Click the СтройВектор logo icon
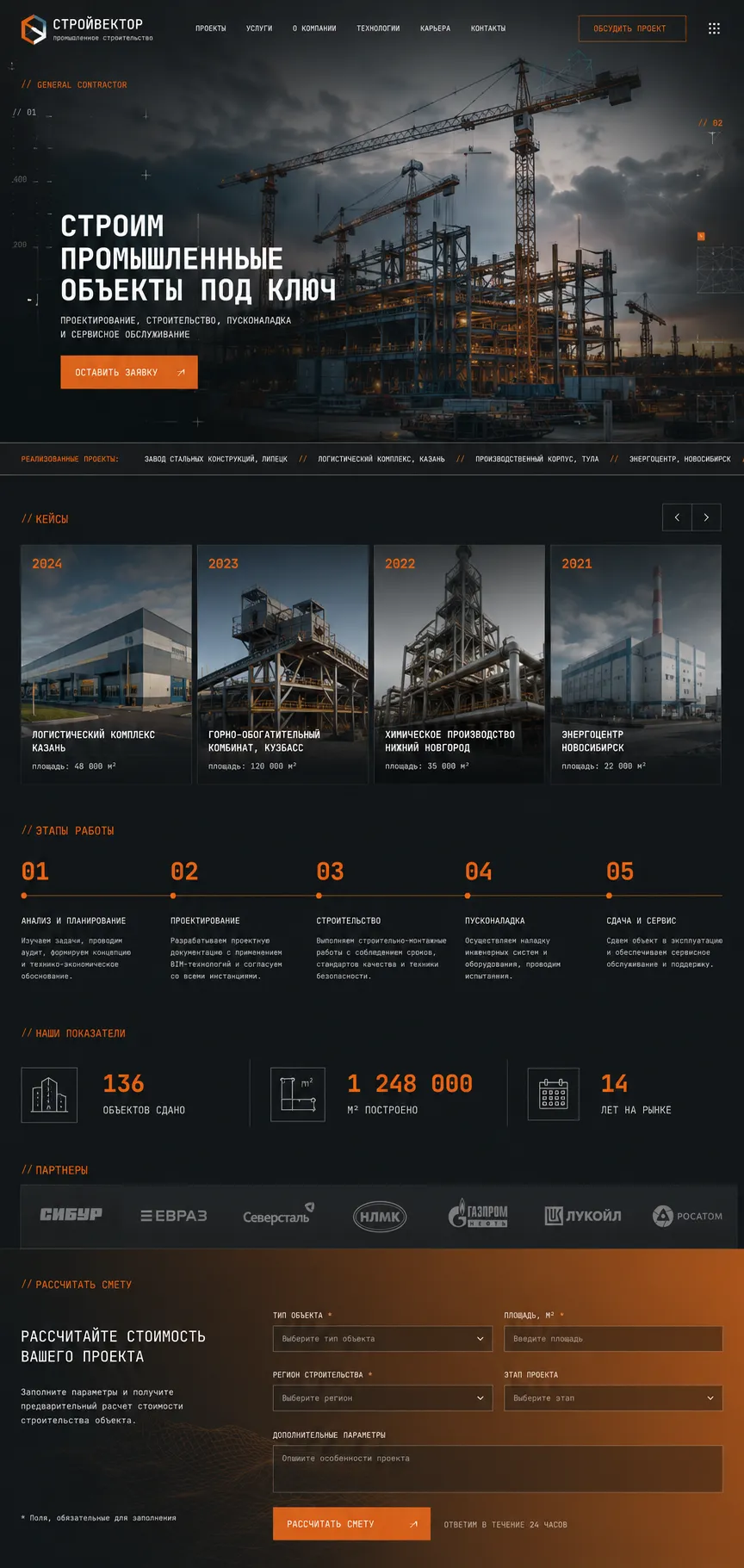Viewport: 744px width, 1568px height. point(34,29)
